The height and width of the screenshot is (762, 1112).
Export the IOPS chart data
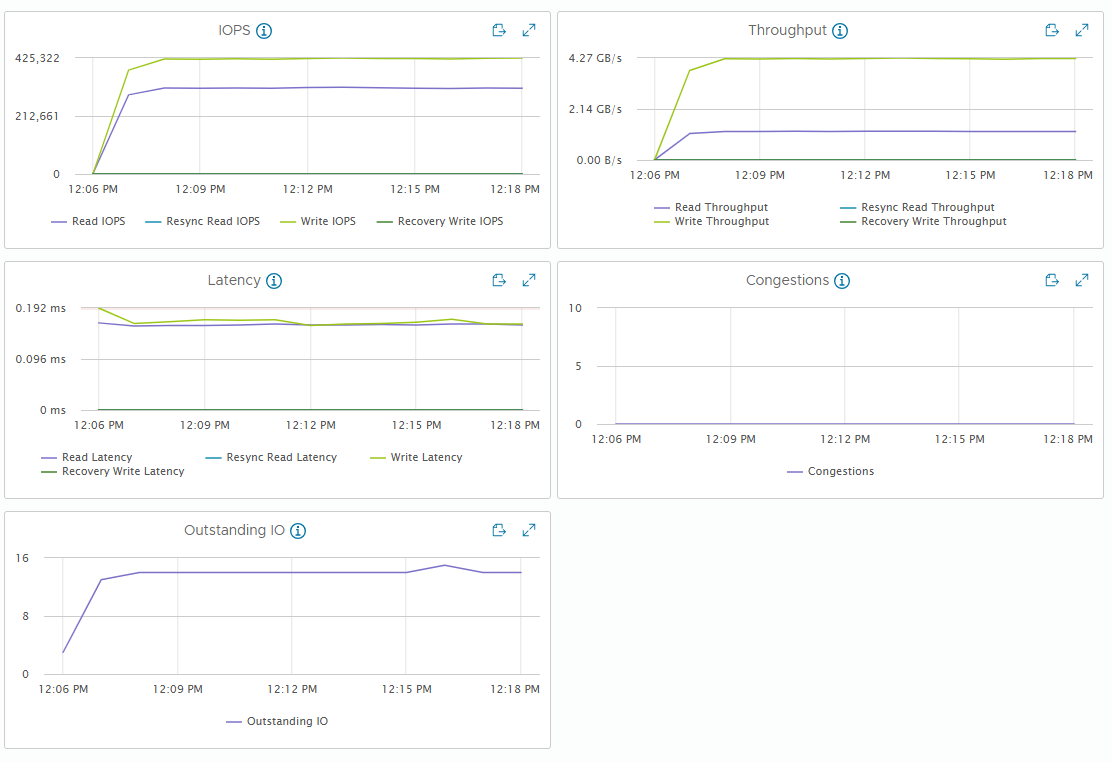pyautogui.click(x=499, y=30)
